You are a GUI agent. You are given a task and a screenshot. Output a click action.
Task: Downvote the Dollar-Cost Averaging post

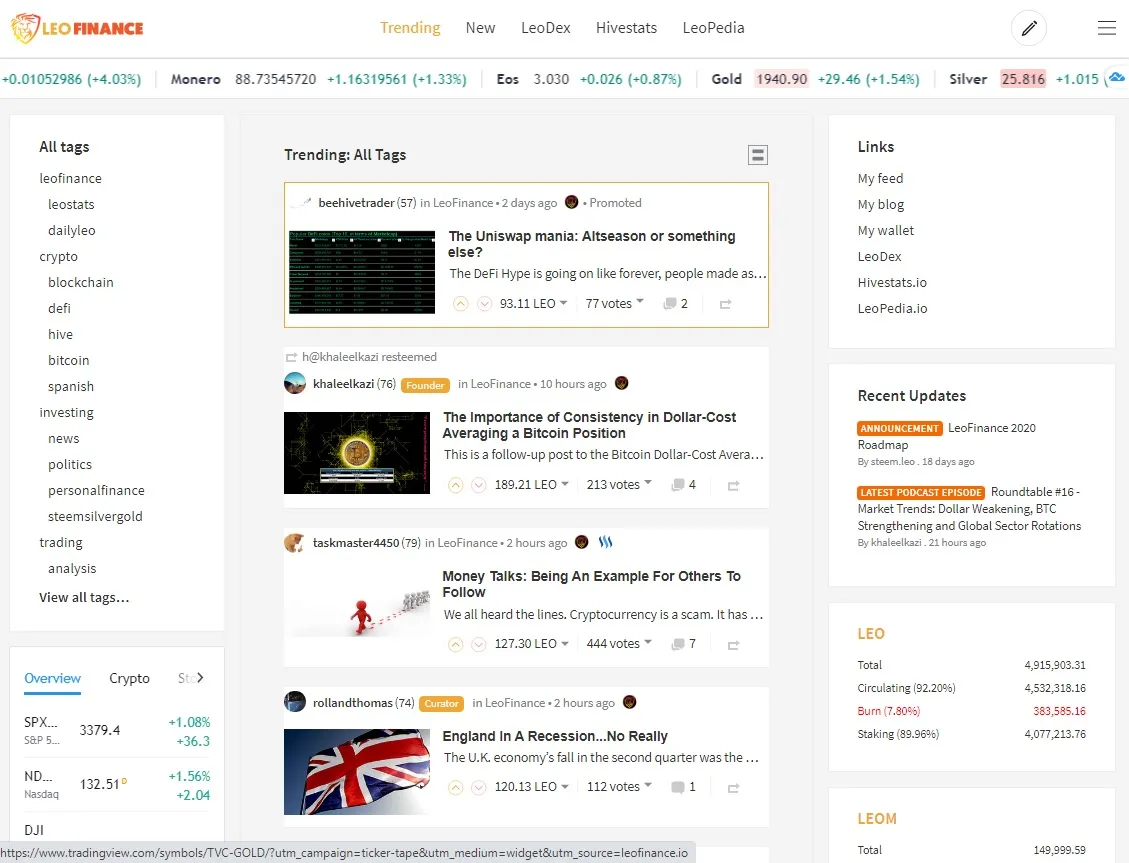(x=479, y=485)
